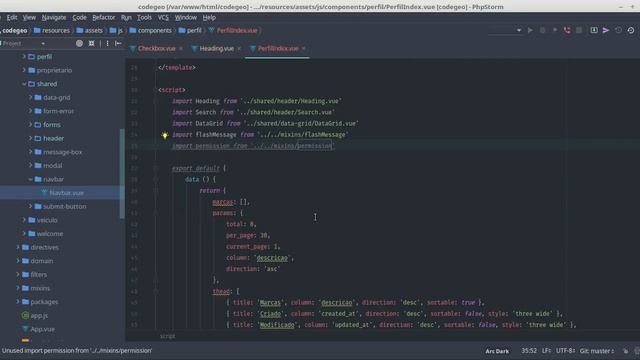Switch to the Heading.vue tab
Viewport: 640px width, 360px height.
(x=216, y=49)
